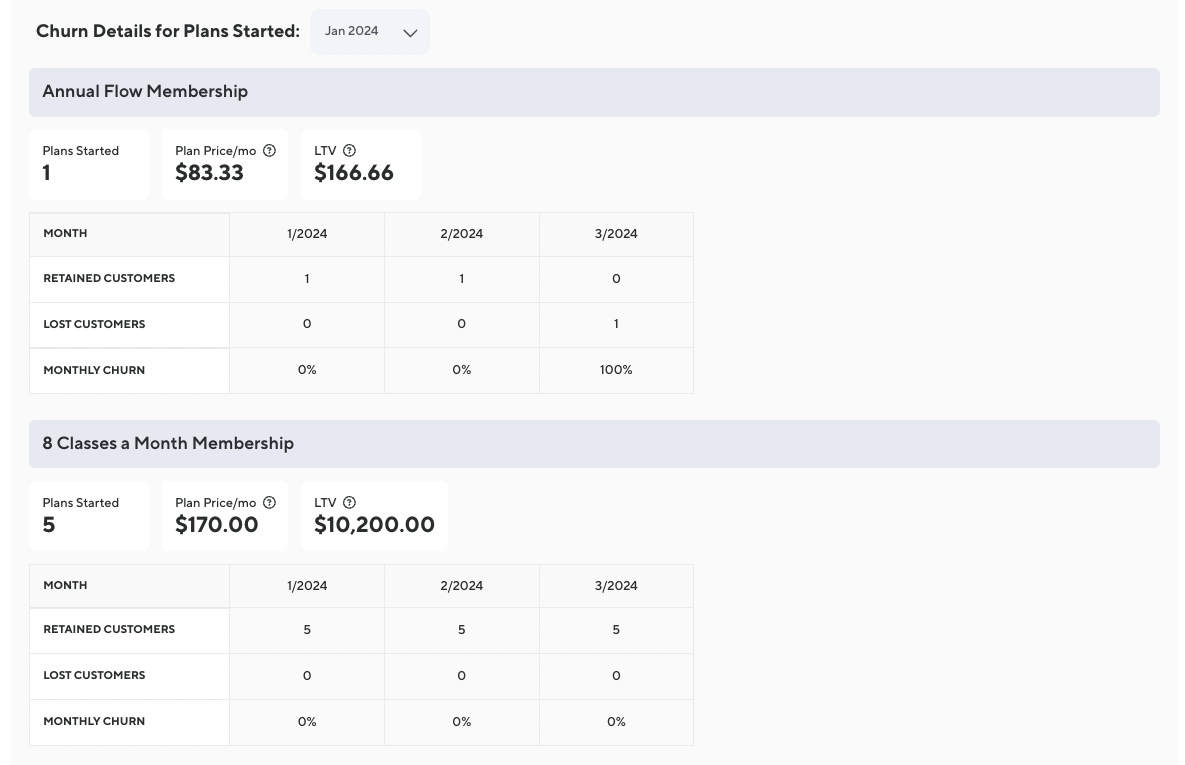Select the 100% monthly churn cell
This screenshot has height=765, width=1185.
[x=616, y=370]
